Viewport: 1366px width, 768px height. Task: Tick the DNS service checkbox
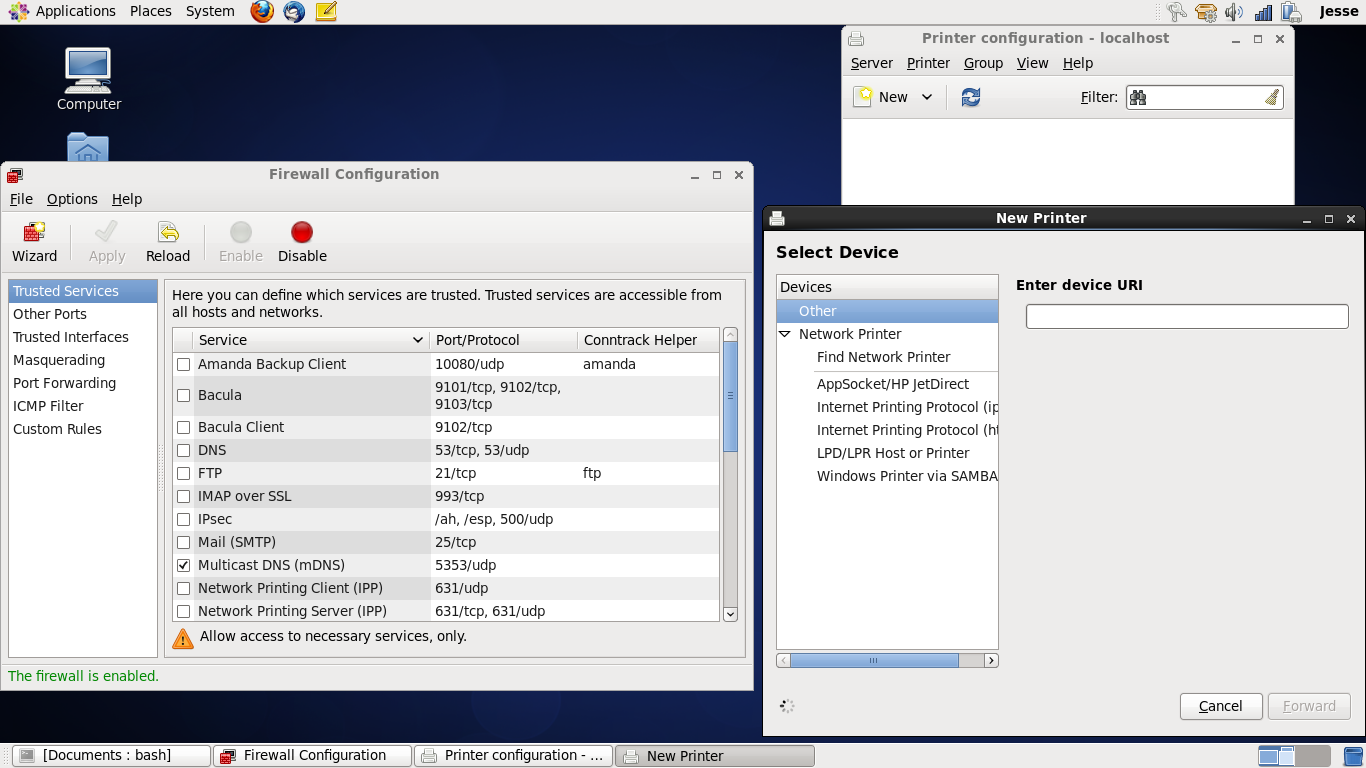[x=183, y=451]
